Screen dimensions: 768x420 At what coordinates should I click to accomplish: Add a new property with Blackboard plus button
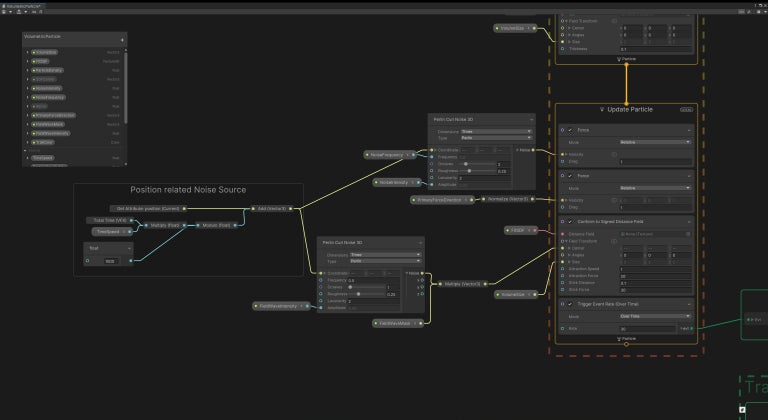[122, 40]
